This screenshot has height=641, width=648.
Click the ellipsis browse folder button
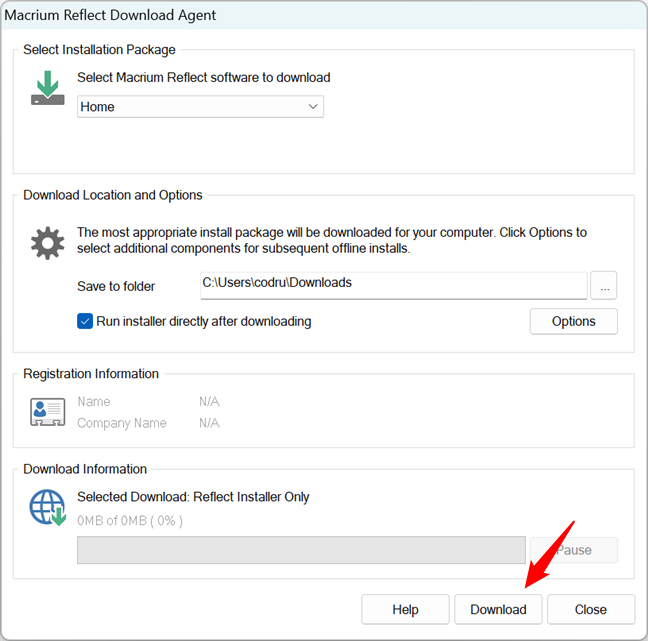pos(603,285)
